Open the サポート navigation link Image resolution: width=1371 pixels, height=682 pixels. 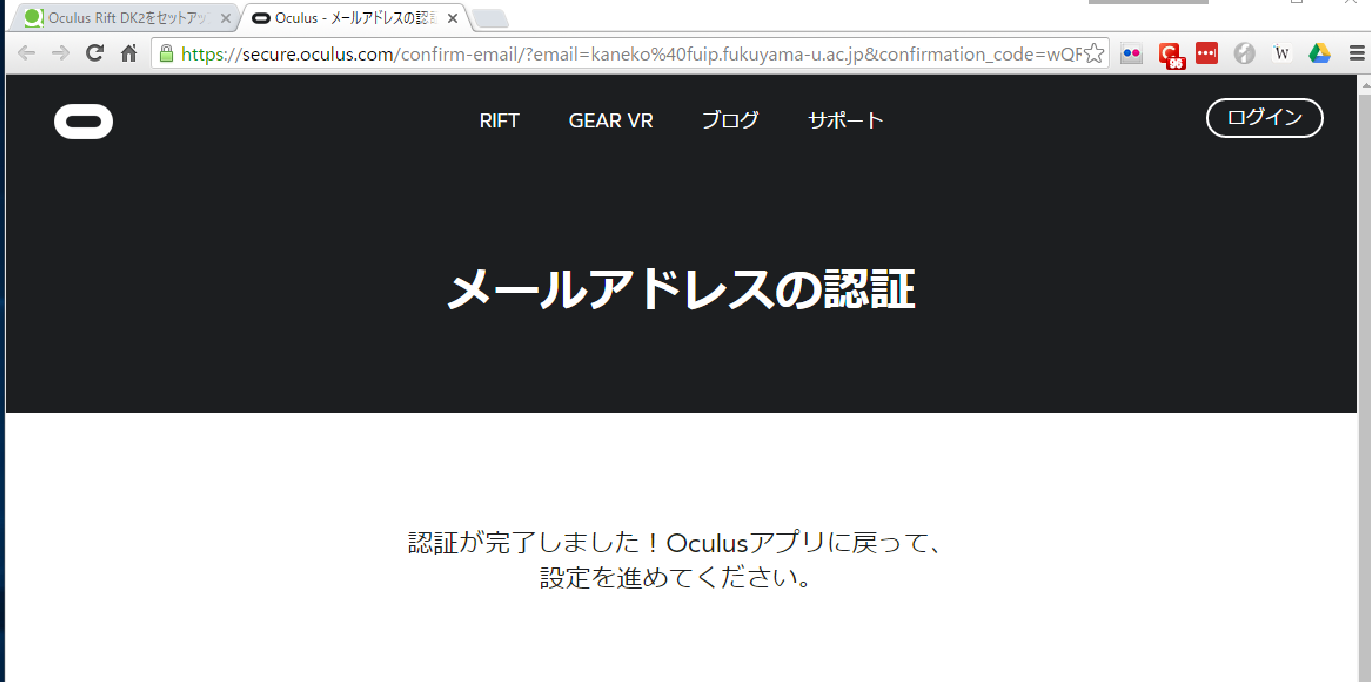tap(846, 120)
